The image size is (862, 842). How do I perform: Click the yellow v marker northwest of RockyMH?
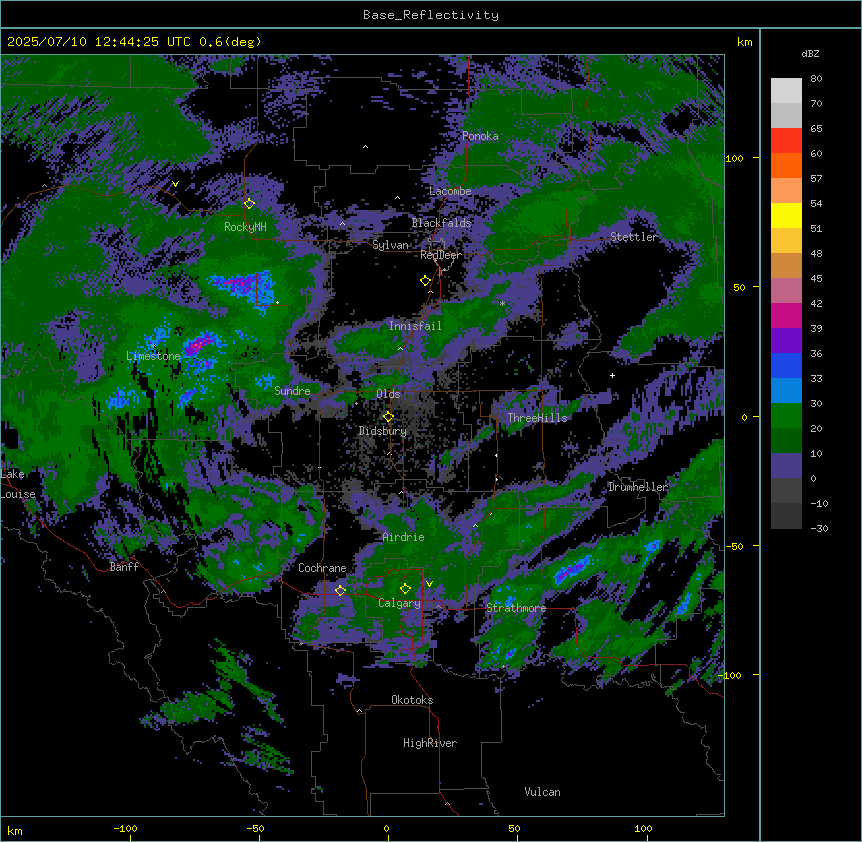coord(175,184)
